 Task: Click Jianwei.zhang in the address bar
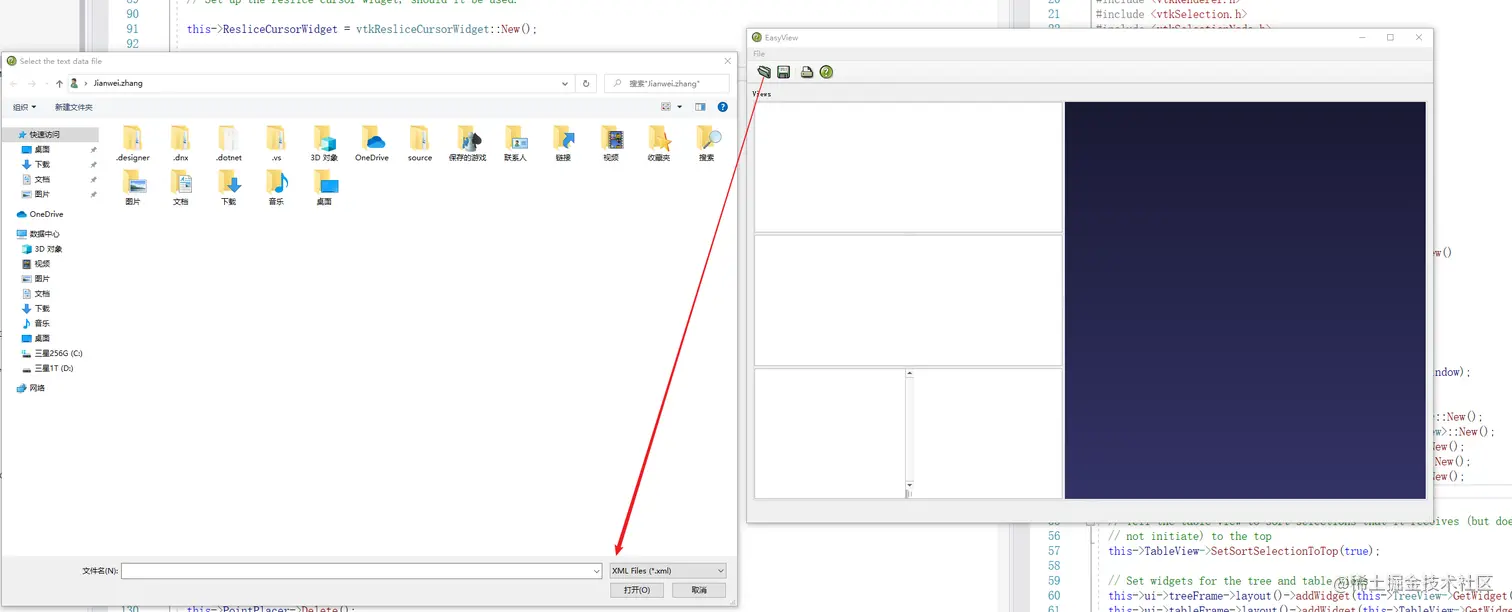click(x=118, y=84)
